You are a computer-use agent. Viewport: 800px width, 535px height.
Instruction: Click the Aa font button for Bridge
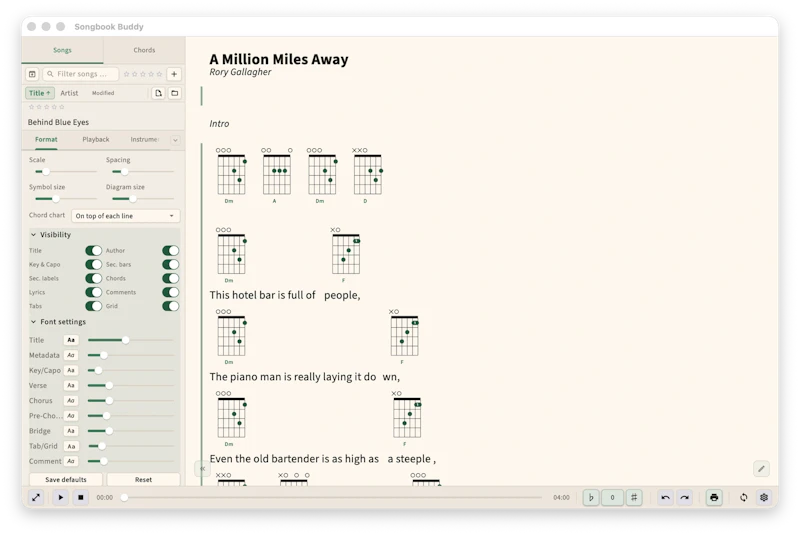tap(71, 431)
